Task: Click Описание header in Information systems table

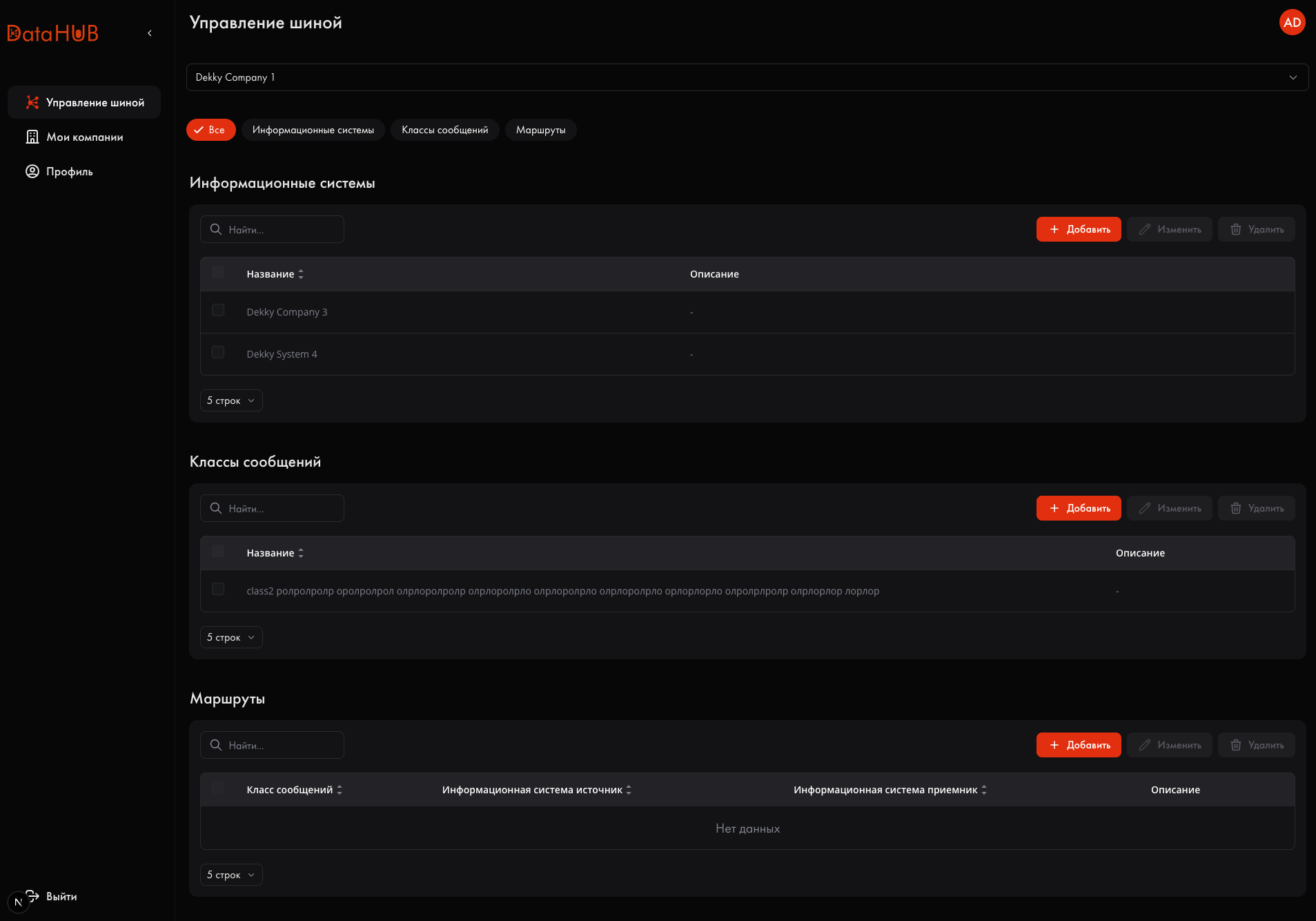Action: point(714,274)
